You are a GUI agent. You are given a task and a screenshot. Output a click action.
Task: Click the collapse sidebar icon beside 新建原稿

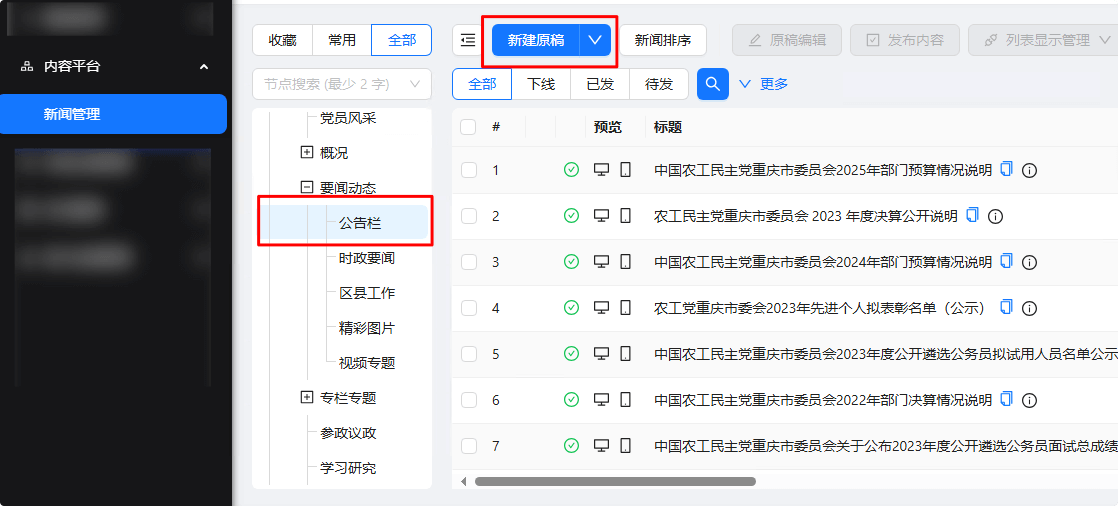pos(468,40)
